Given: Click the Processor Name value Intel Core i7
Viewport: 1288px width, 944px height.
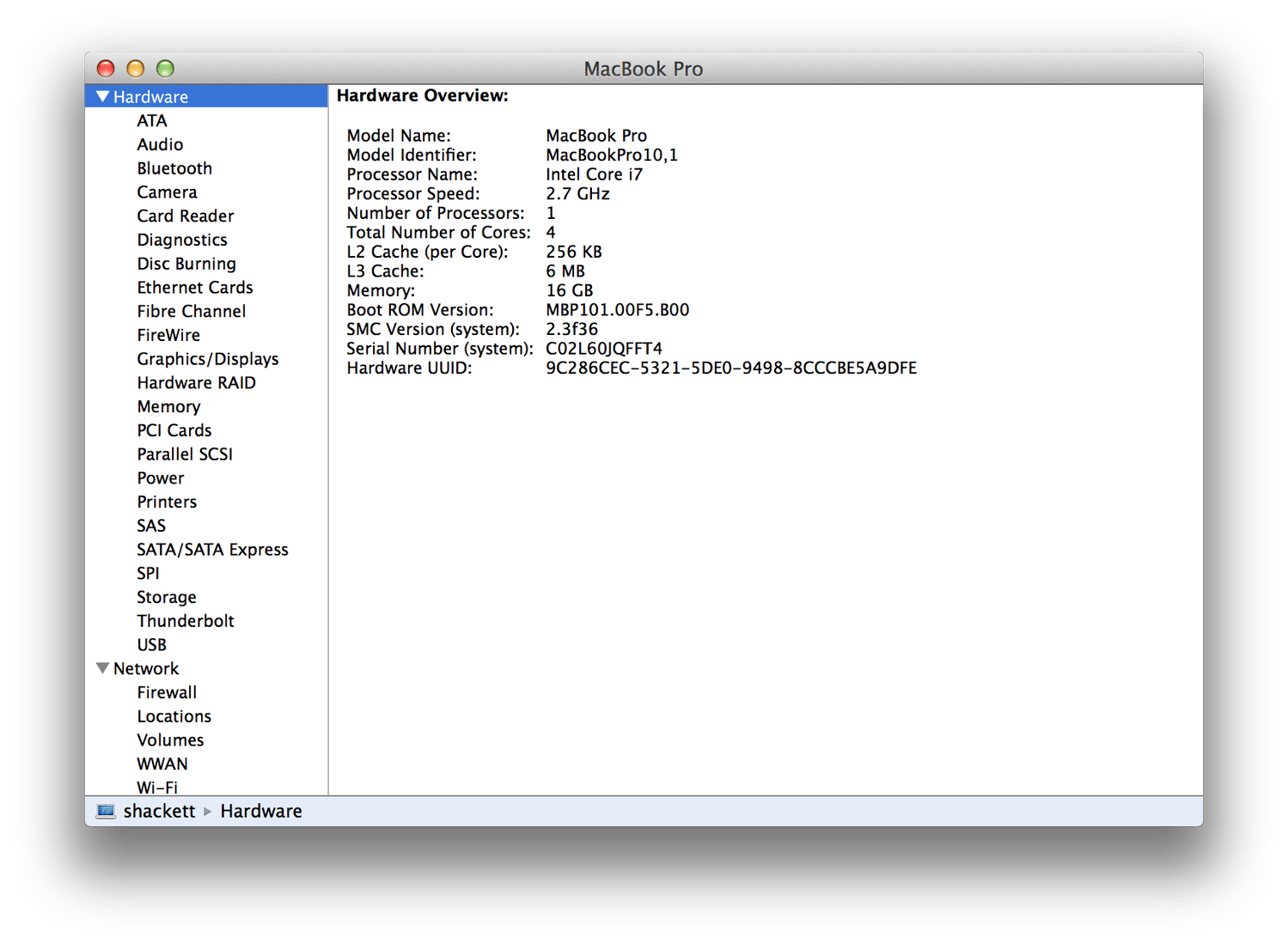Looking at the screenshot, I should pyautogui.click(x=594, y=174).
